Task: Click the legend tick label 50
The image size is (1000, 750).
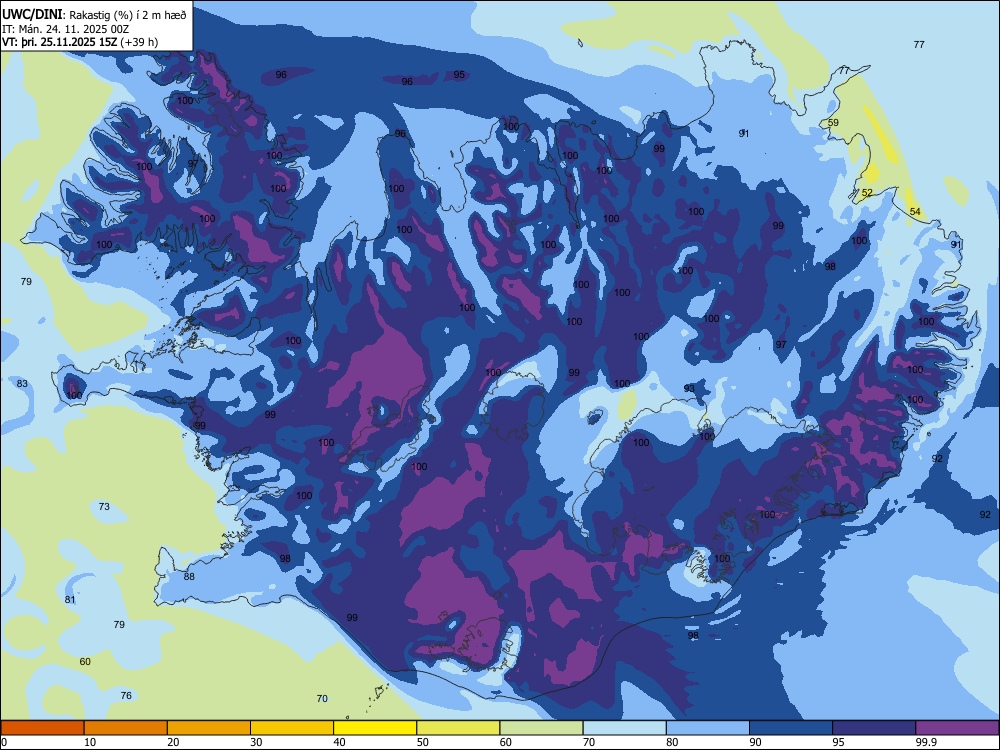Action: click(x=423, y=742)
